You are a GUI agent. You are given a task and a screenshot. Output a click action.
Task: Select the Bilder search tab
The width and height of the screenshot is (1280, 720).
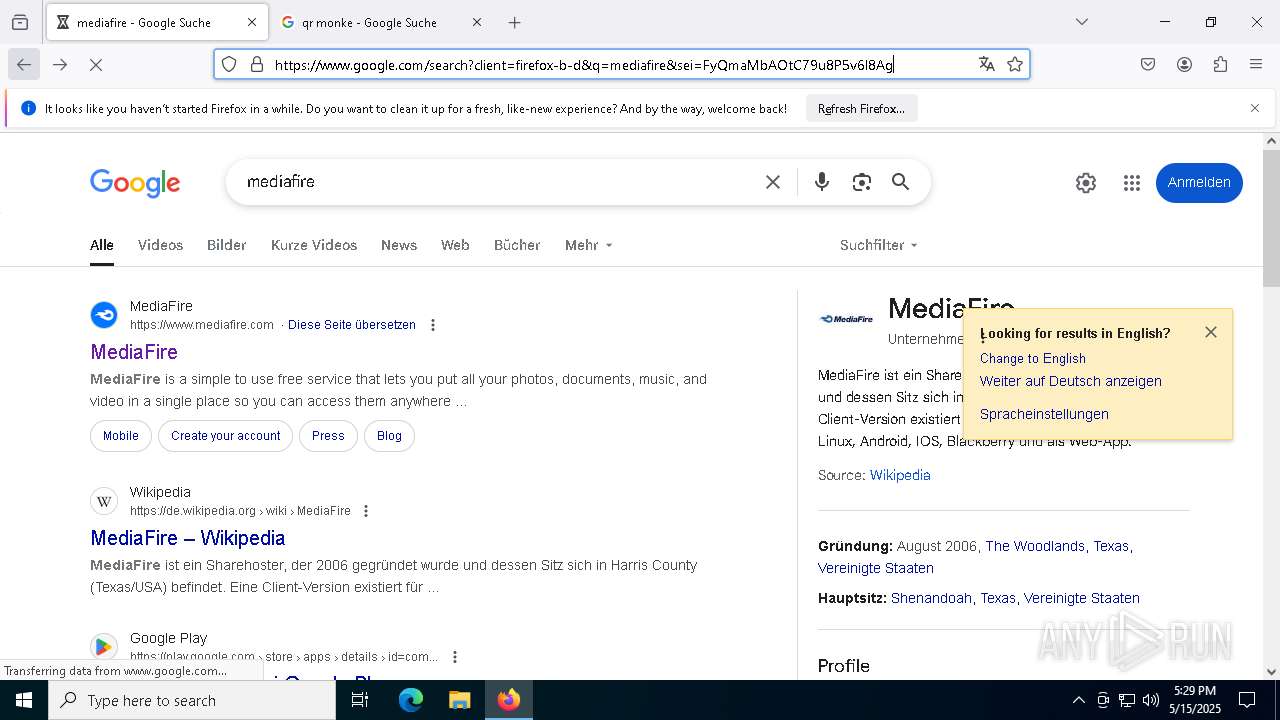(227, 245)
